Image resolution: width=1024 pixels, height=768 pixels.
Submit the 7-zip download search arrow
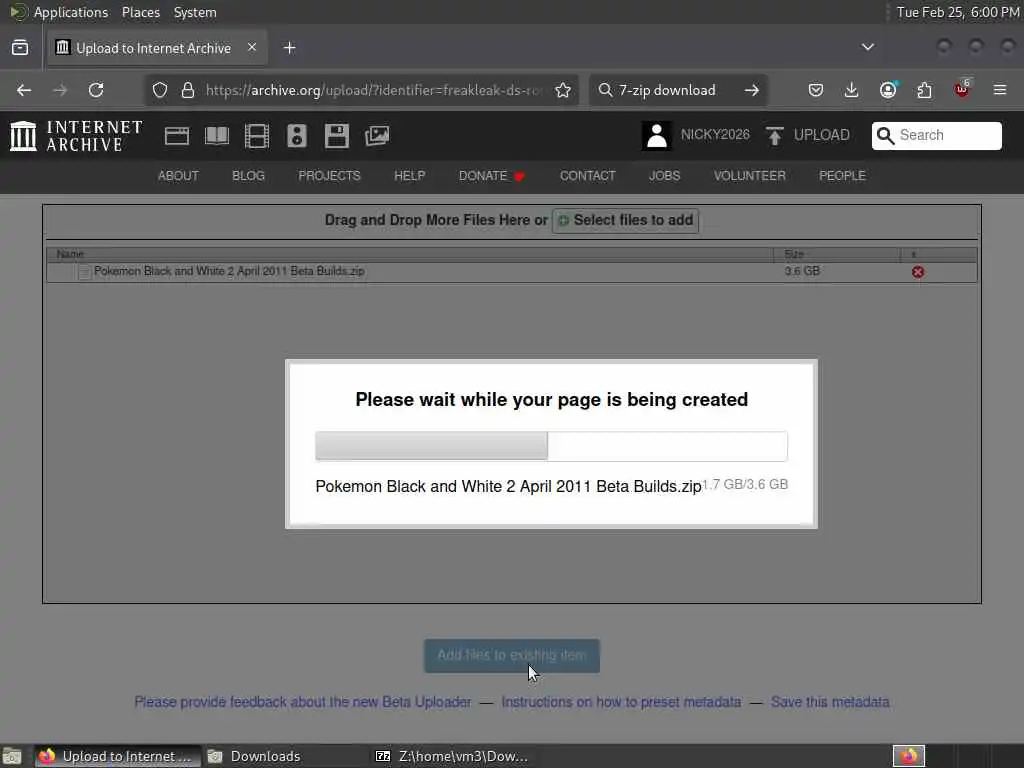click(752, 90)
